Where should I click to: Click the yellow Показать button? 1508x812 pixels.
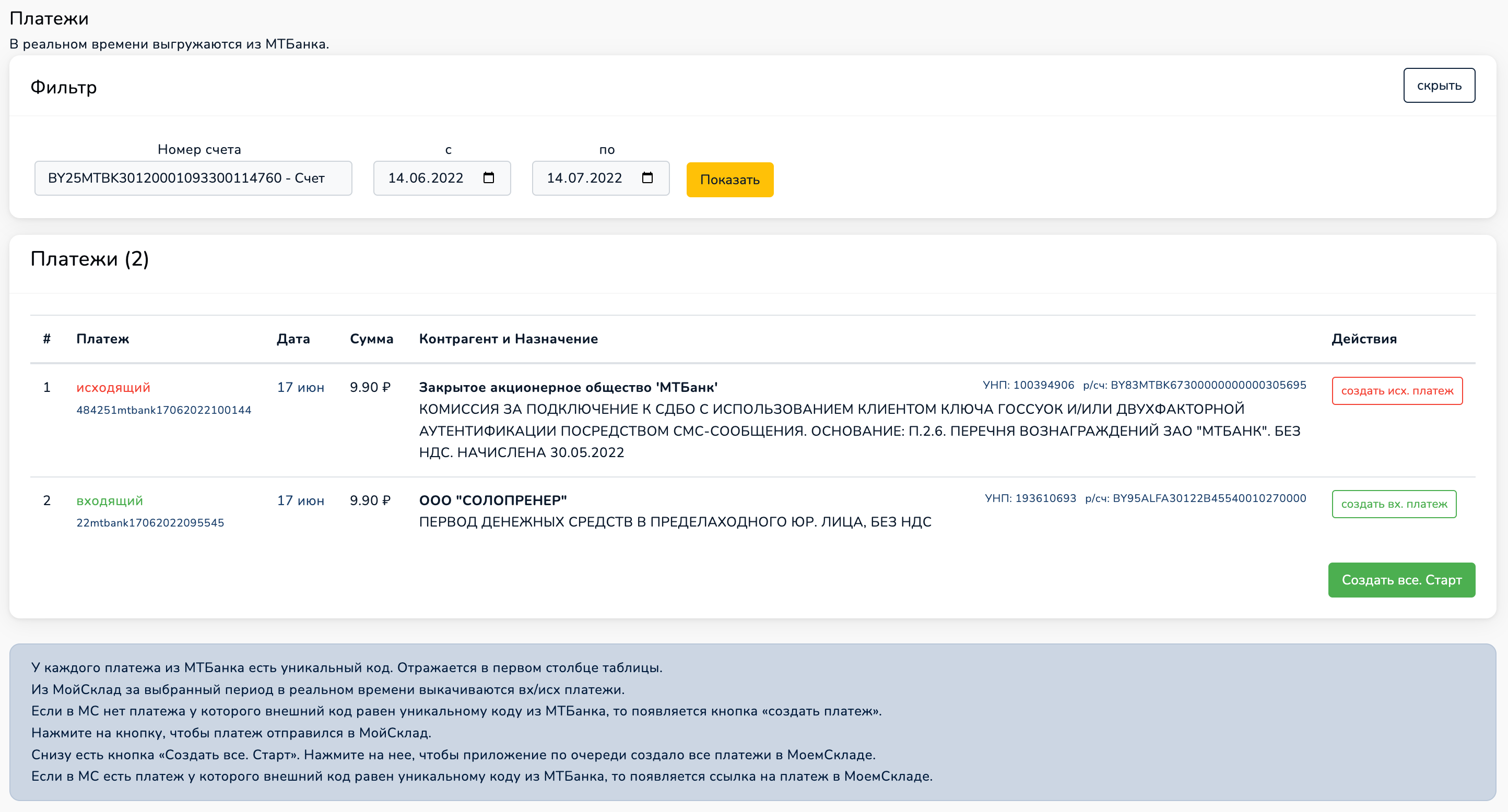[729, 180]
